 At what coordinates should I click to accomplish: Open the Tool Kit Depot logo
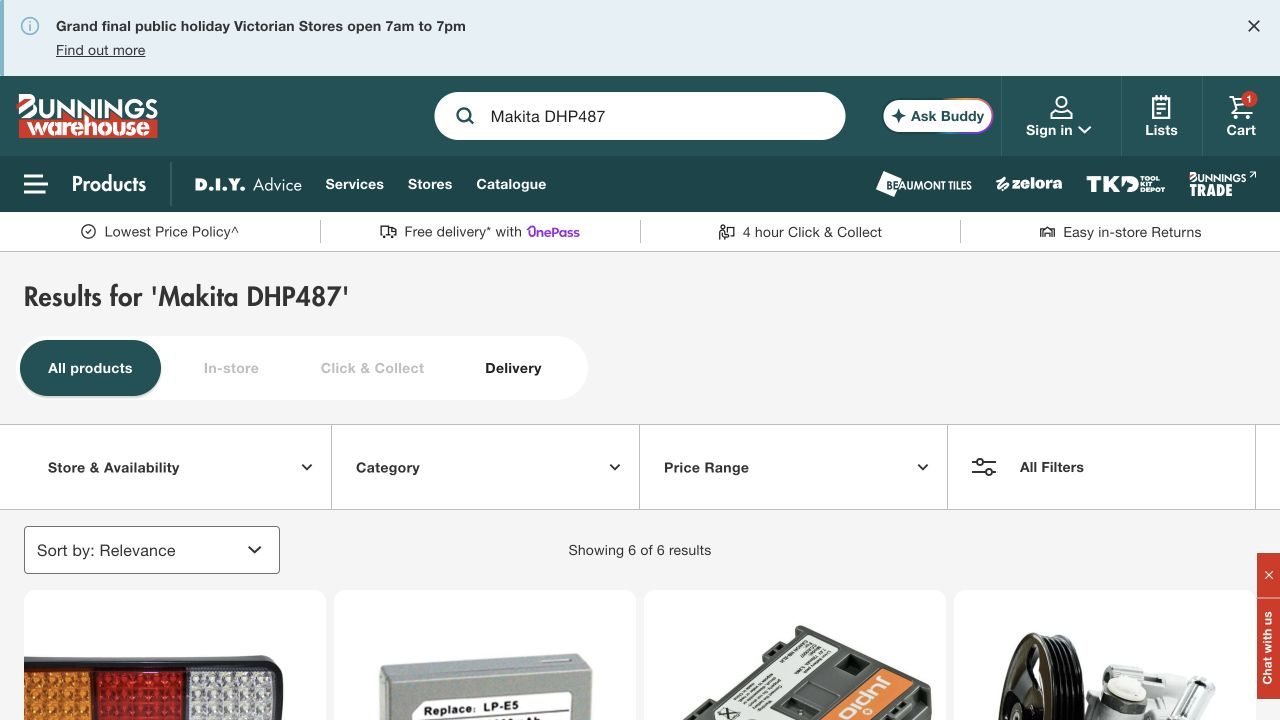click(1126, 184)
